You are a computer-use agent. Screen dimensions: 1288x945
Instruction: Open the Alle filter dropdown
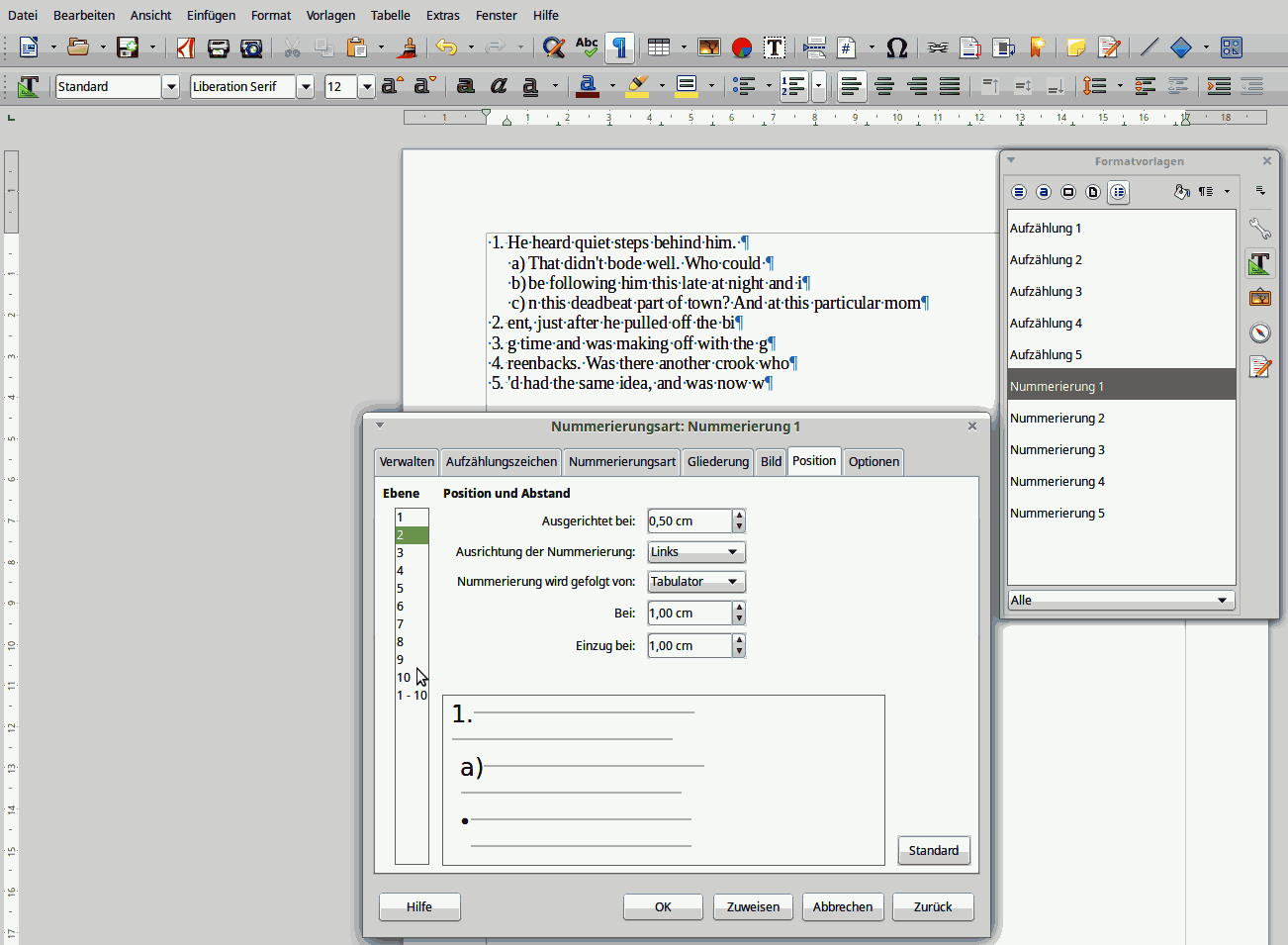pyautogui.click(x=1121, y=600)
